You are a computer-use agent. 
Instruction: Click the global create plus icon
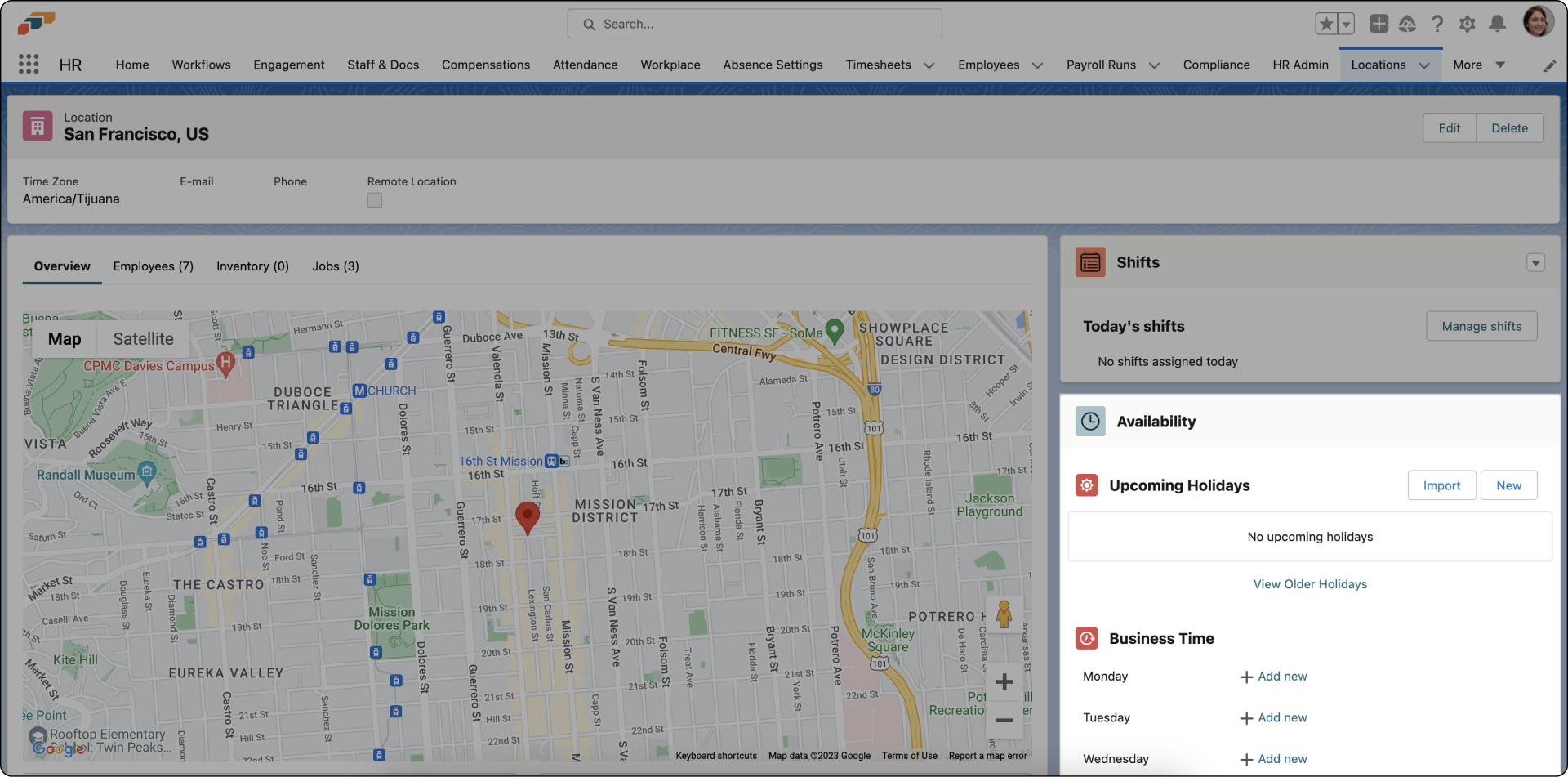tap(1379, 24)
